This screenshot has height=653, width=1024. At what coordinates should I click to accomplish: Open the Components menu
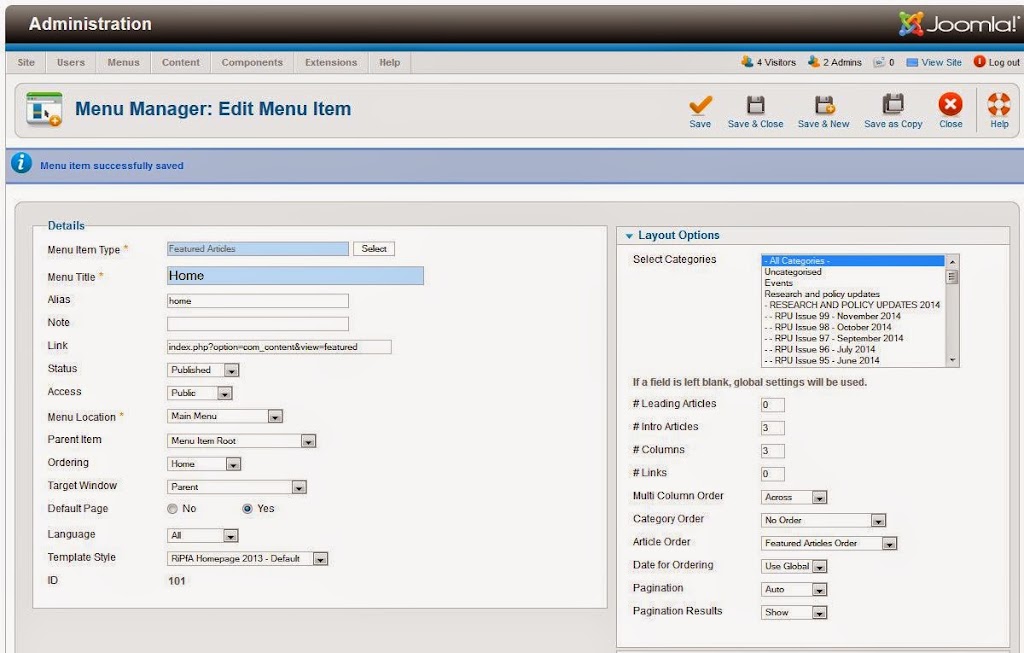[252, 63]
